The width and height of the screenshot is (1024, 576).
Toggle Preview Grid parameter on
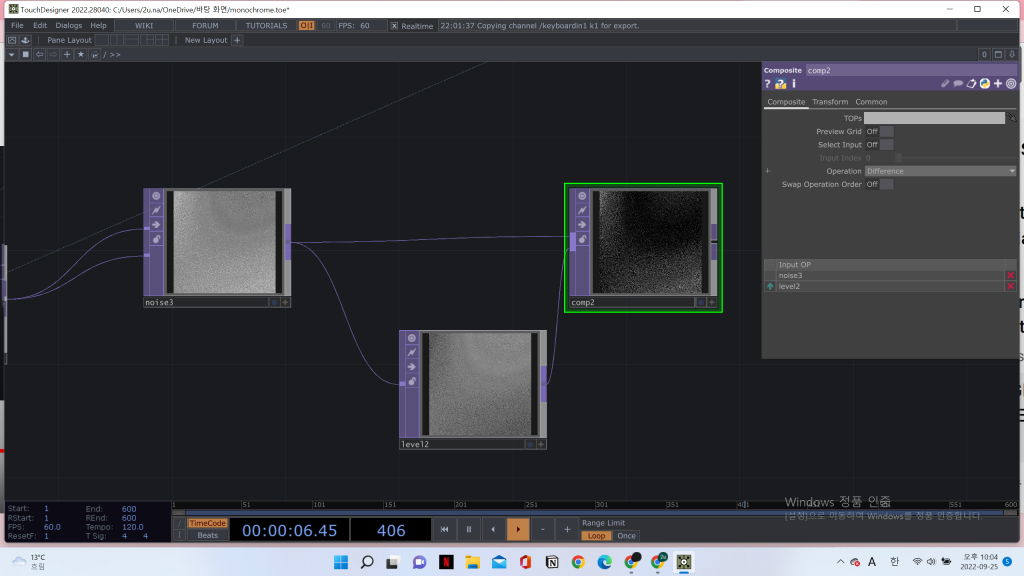[x=886, y=131]
